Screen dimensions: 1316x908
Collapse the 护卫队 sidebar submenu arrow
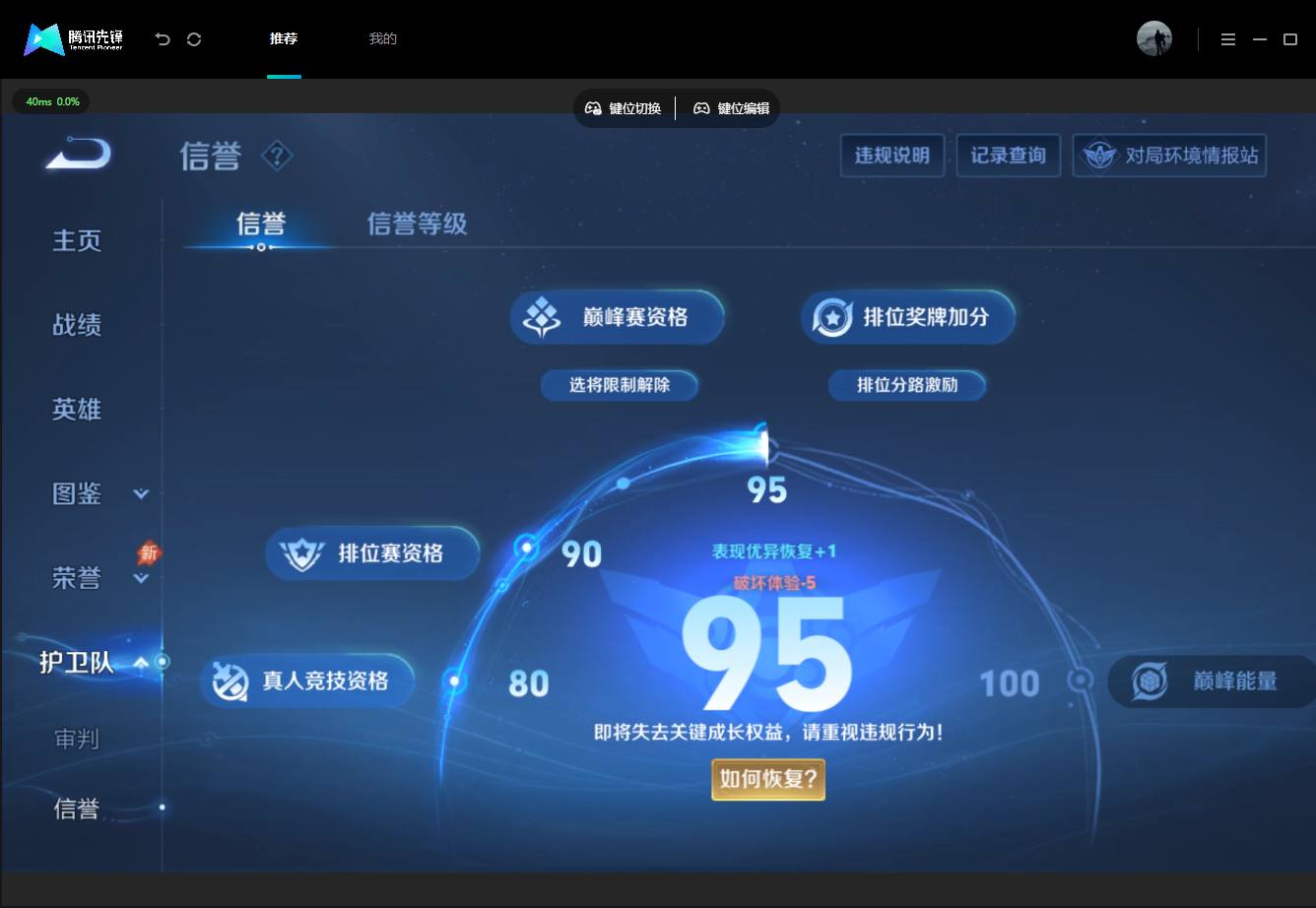point(141,663)
